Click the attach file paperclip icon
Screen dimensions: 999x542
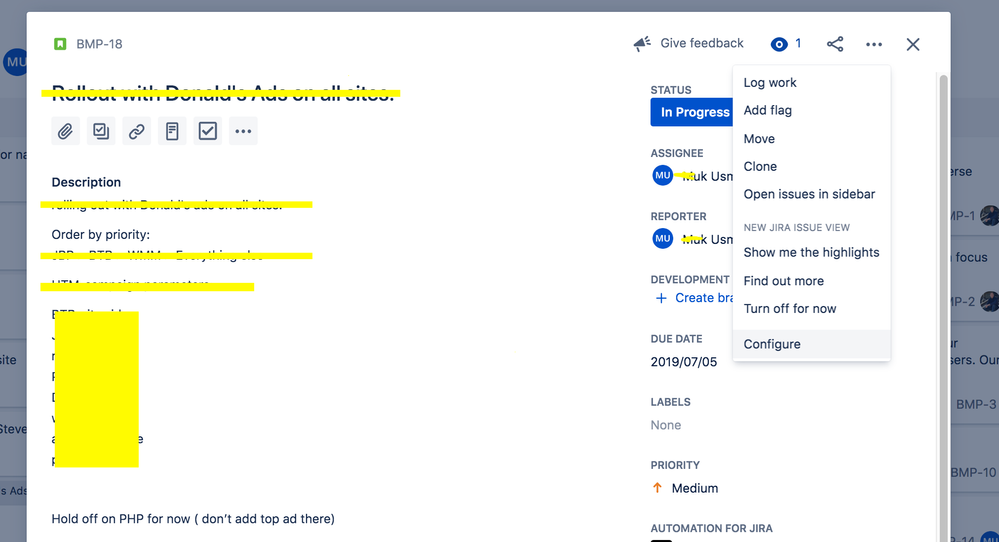click(x=65, y=131)
